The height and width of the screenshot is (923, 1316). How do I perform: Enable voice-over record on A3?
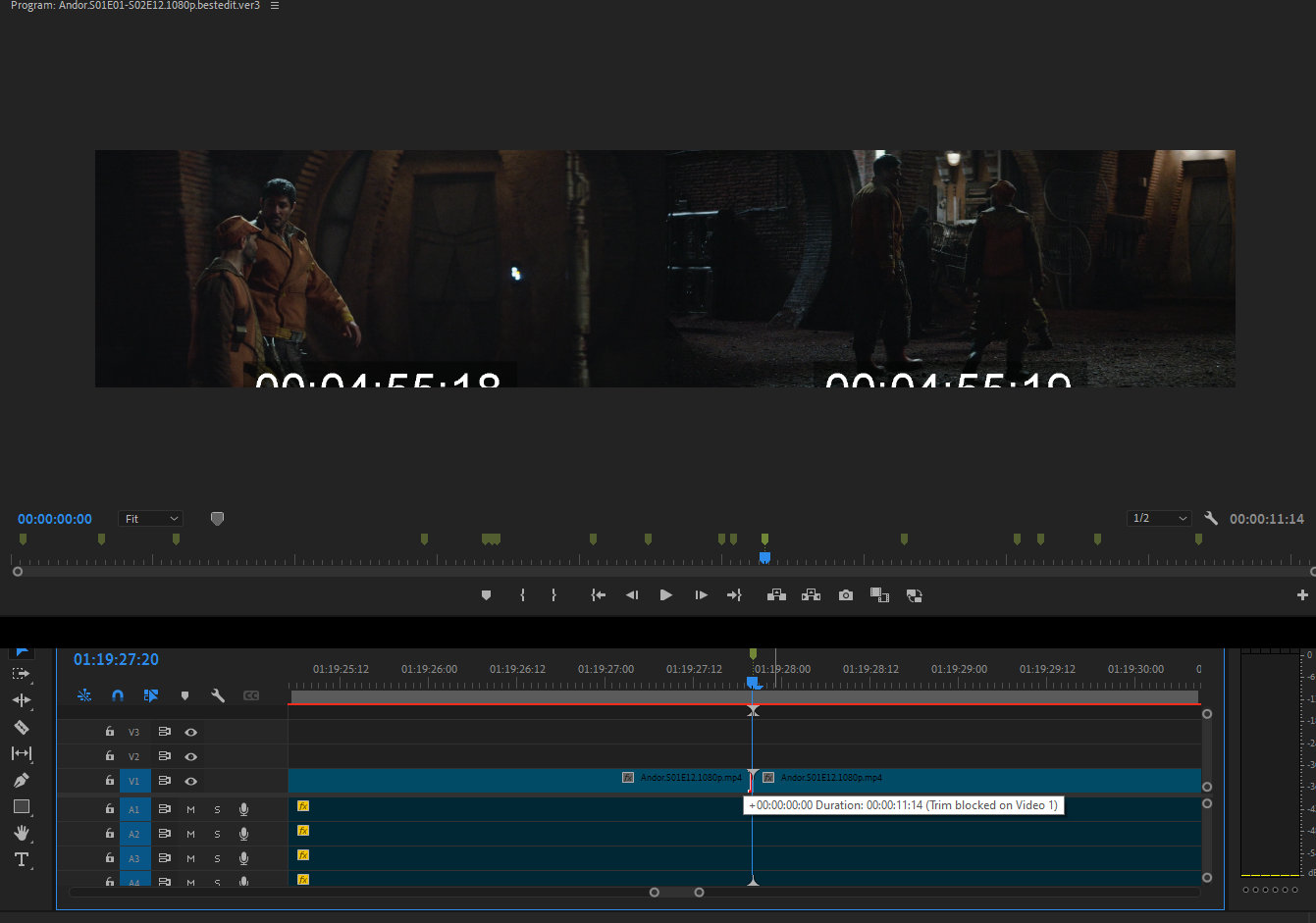coord(243,858)
